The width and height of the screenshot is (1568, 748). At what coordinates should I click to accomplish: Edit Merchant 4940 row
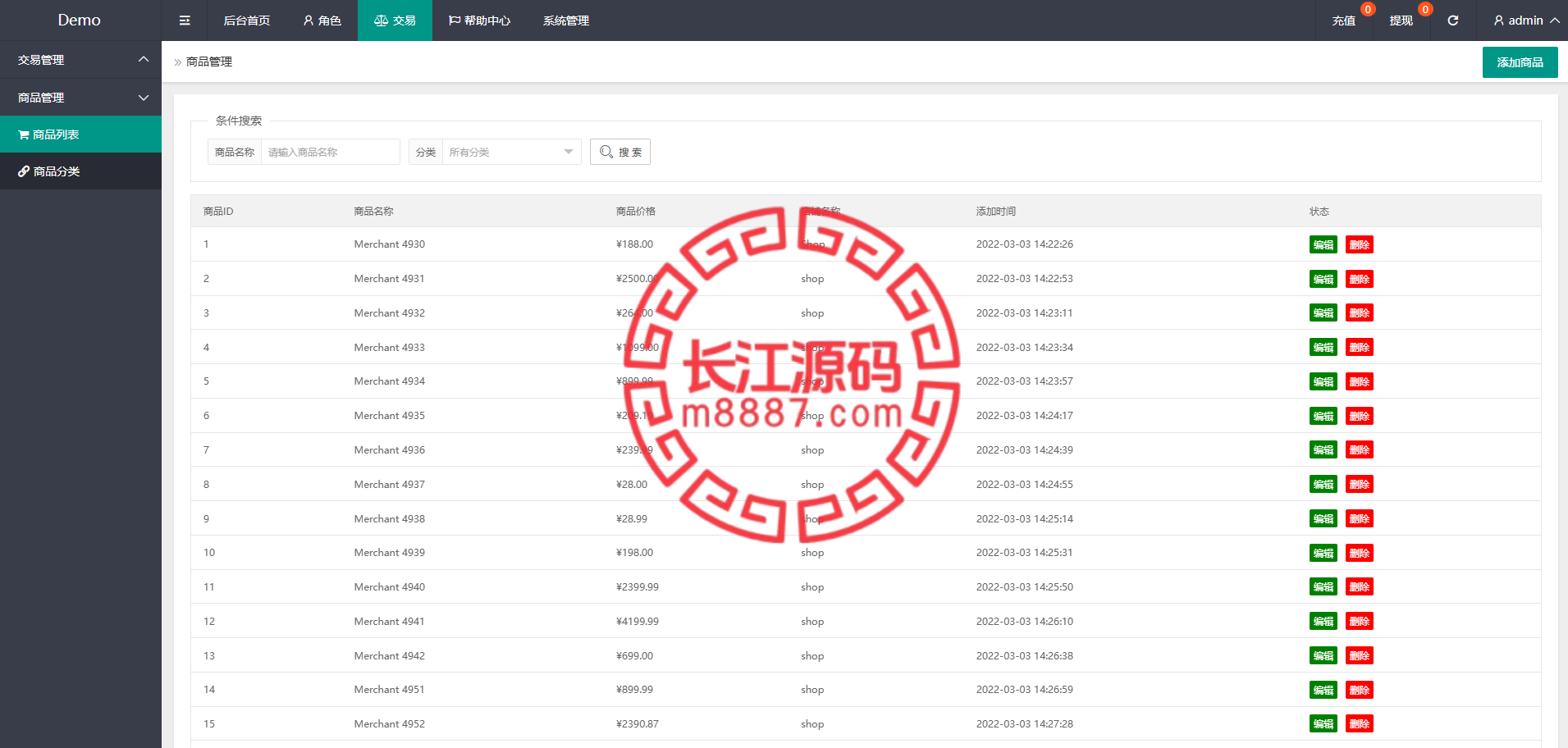pos(1323,587)
